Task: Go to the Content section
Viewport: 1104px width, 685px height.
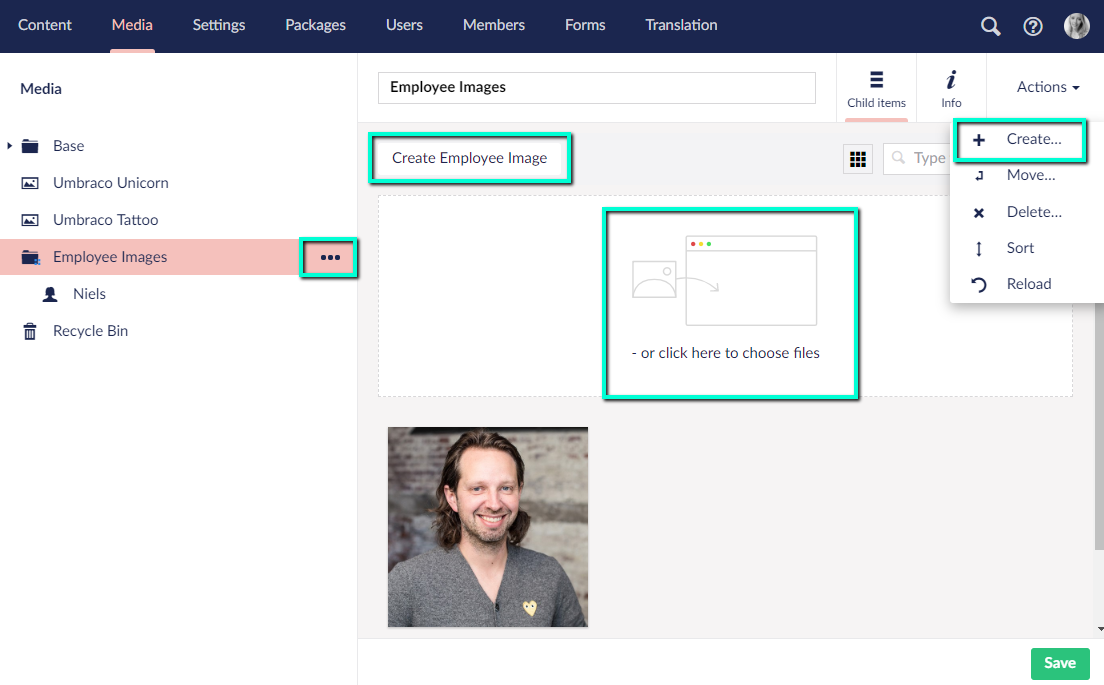Action: point(45,25)
